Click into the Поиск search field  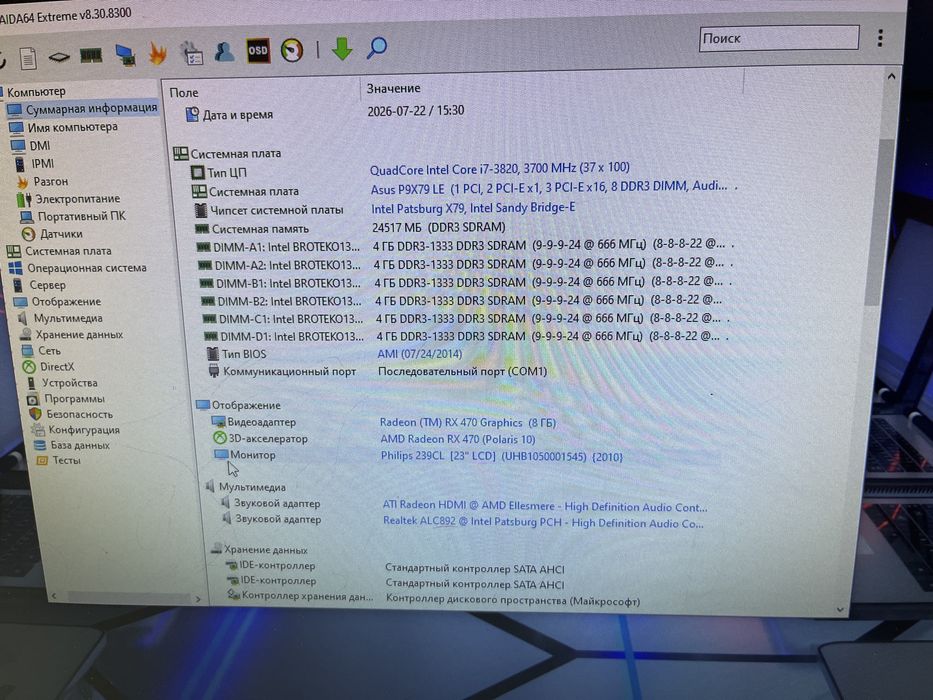[779, 38]
